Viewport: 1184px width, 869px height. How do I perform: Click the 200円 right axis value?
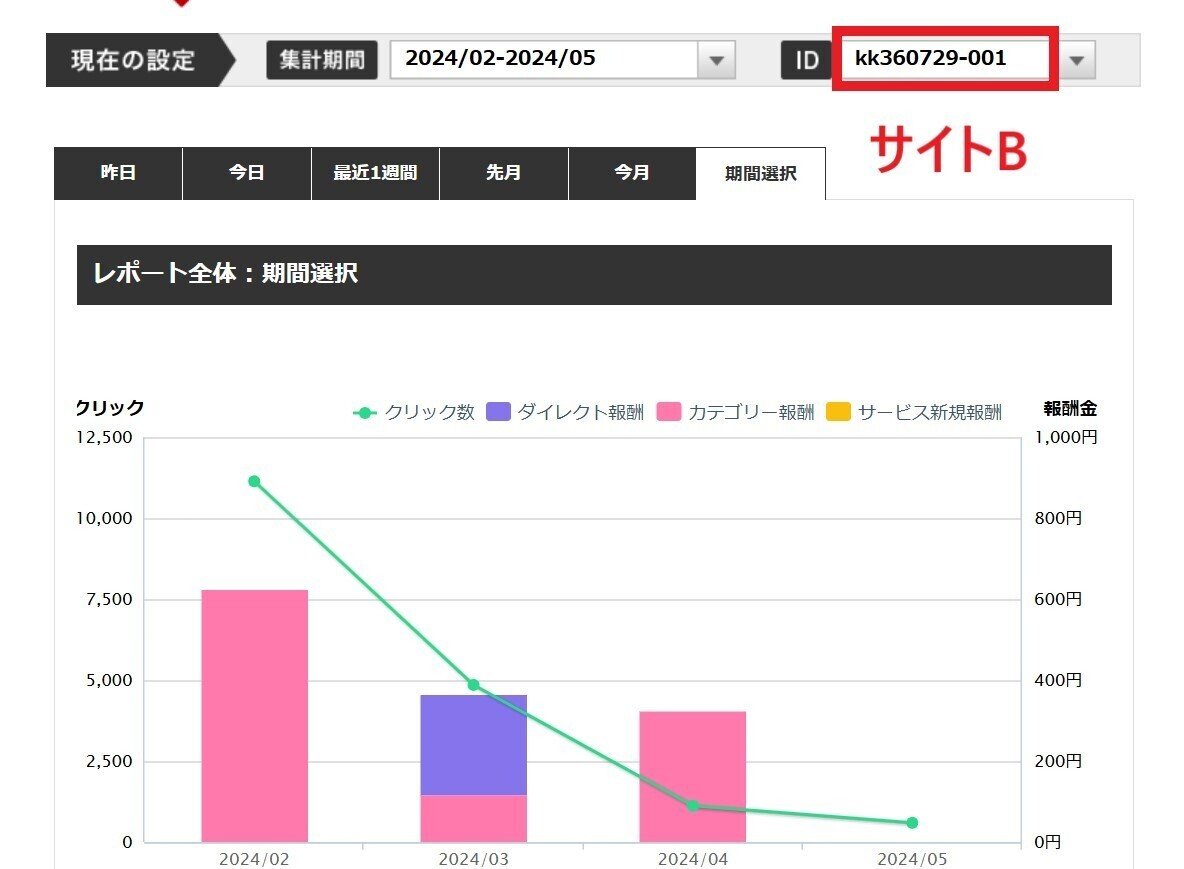coord(1059,761)
